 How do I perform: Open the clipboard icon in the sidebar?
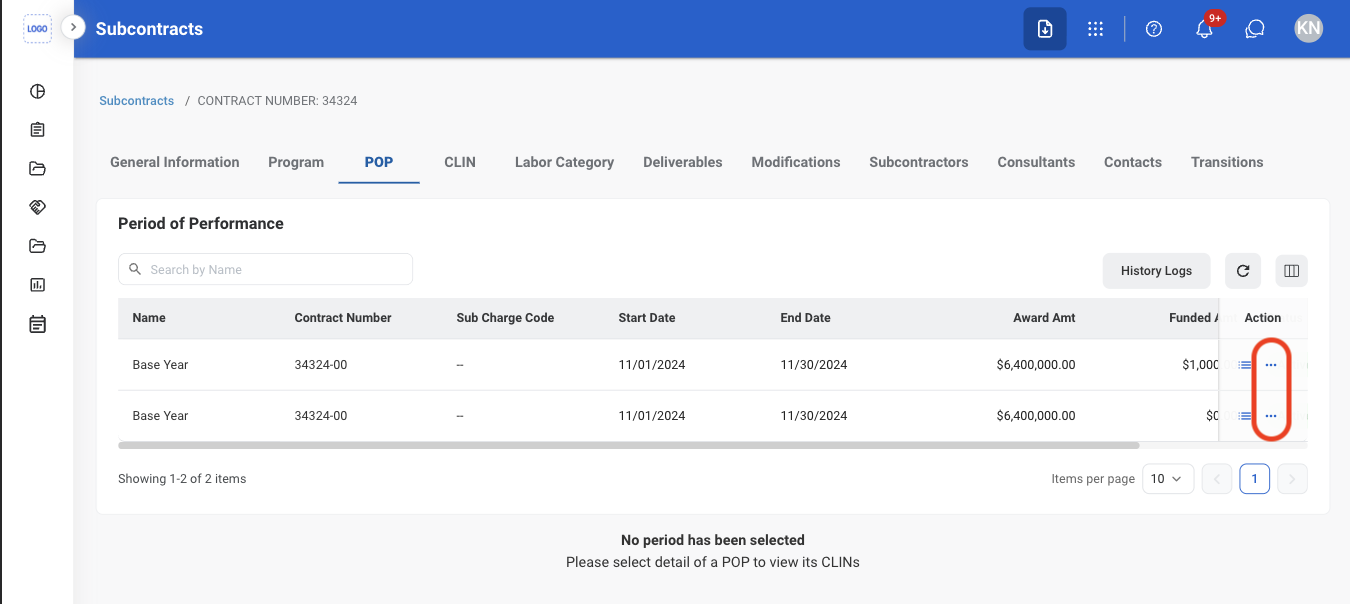[x=38, y=130]
